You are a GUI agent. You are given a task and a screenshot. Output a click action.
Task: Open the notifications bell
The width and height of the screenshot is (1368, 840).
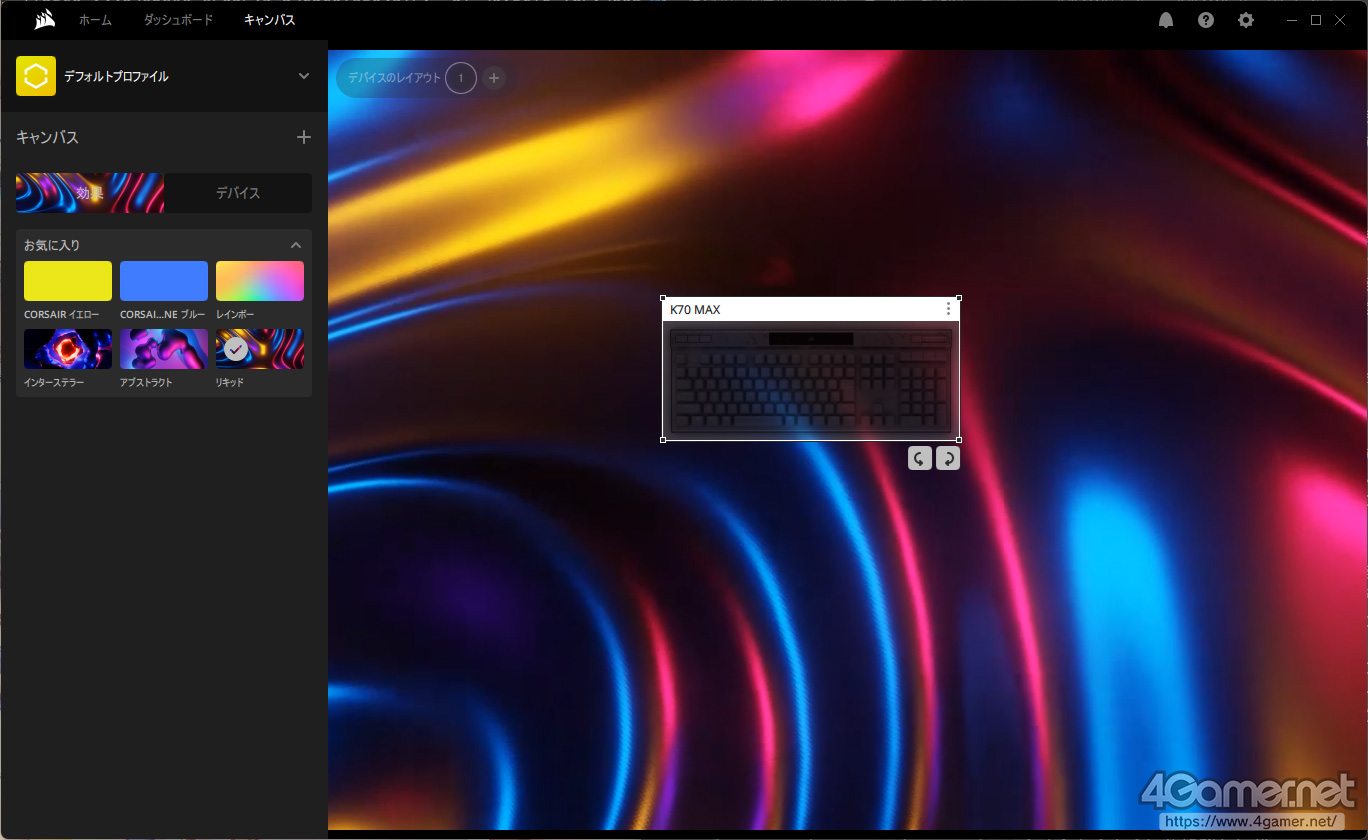tap(1166, 20)
